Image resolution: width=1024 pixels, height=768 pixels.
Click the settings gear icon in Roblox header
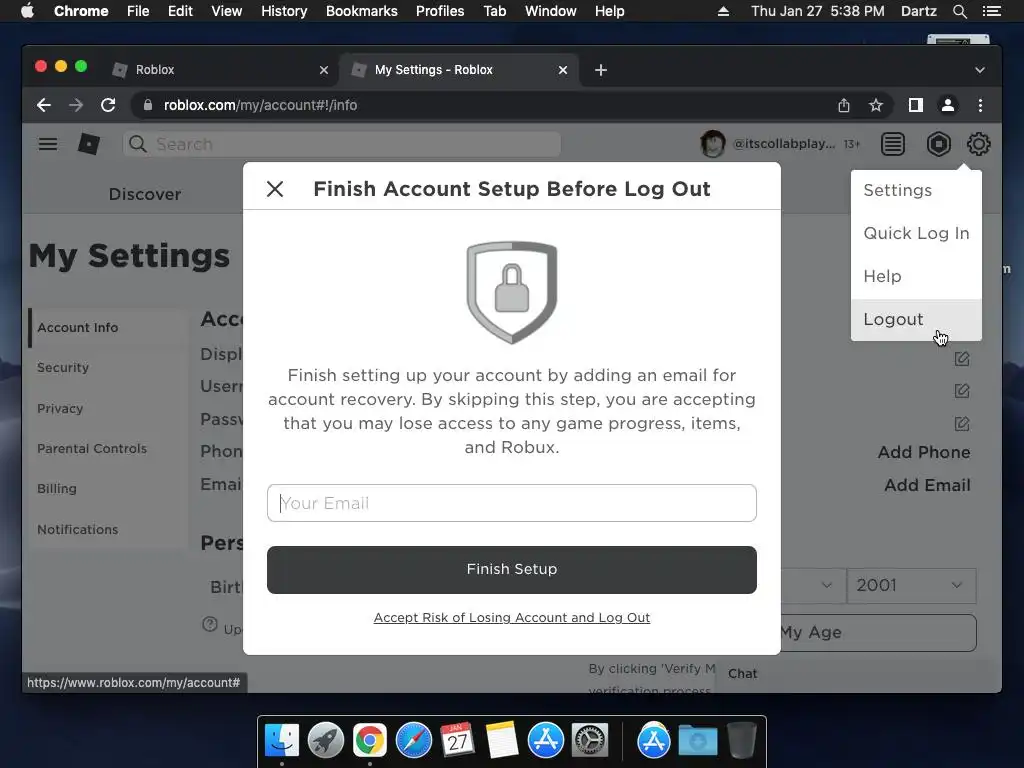978,144
